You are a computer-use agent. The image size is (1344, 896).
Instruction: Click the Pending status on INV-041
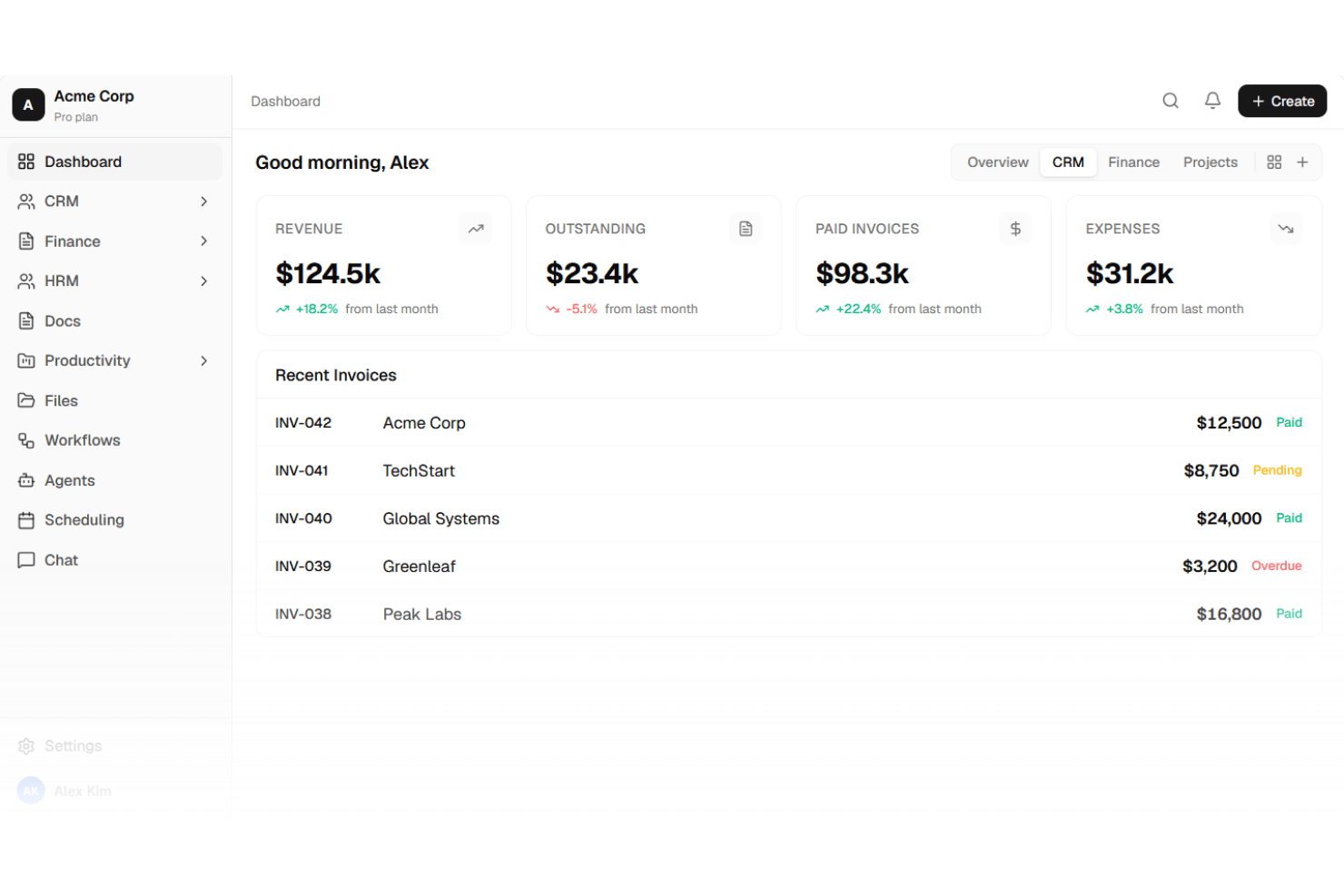click(1277, 470)
